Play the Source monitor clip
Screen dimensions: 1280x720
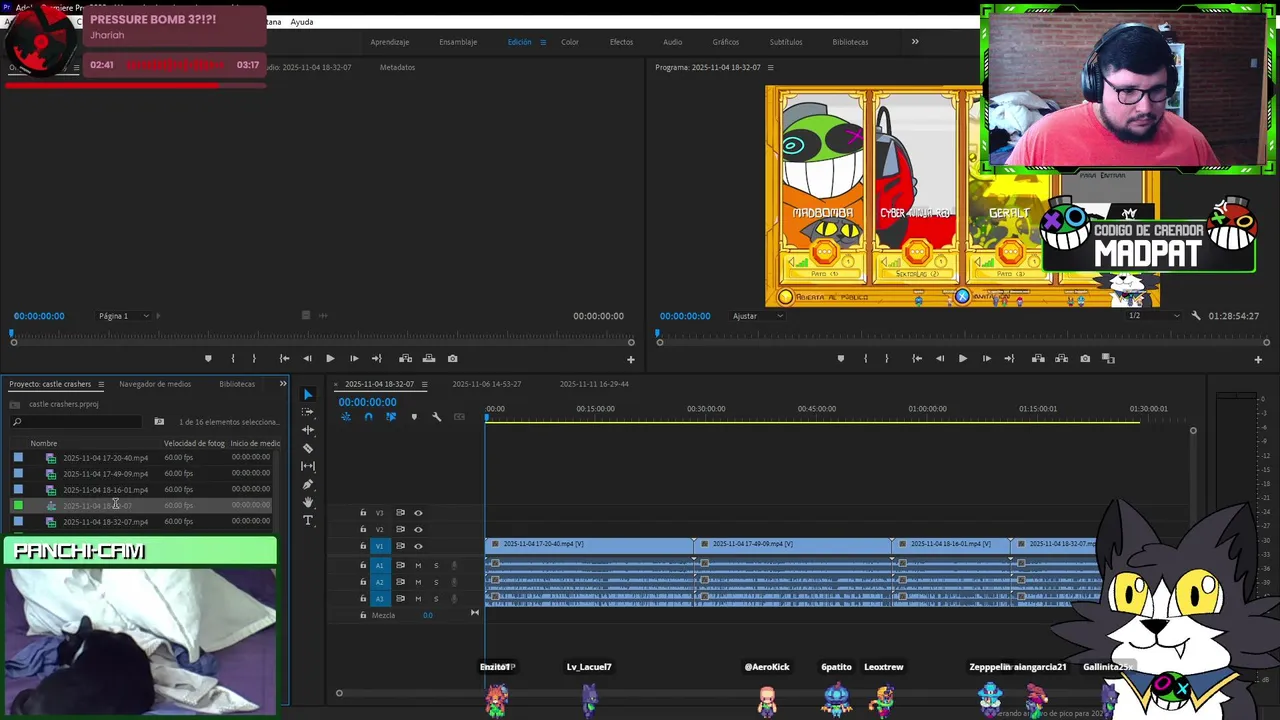coord(330,358)
